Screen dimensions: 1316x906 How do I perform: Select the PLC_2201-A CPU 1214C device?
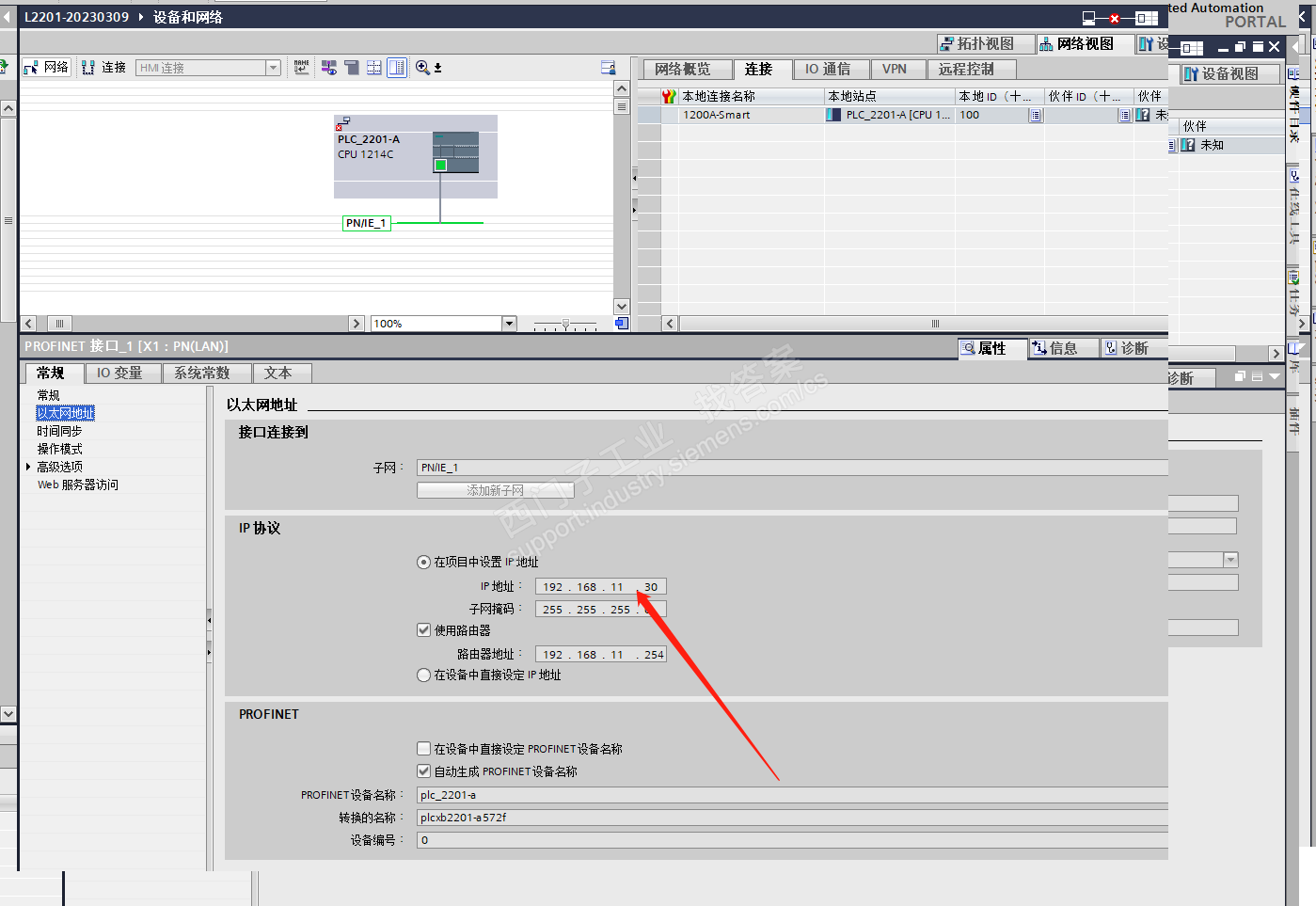415,156
